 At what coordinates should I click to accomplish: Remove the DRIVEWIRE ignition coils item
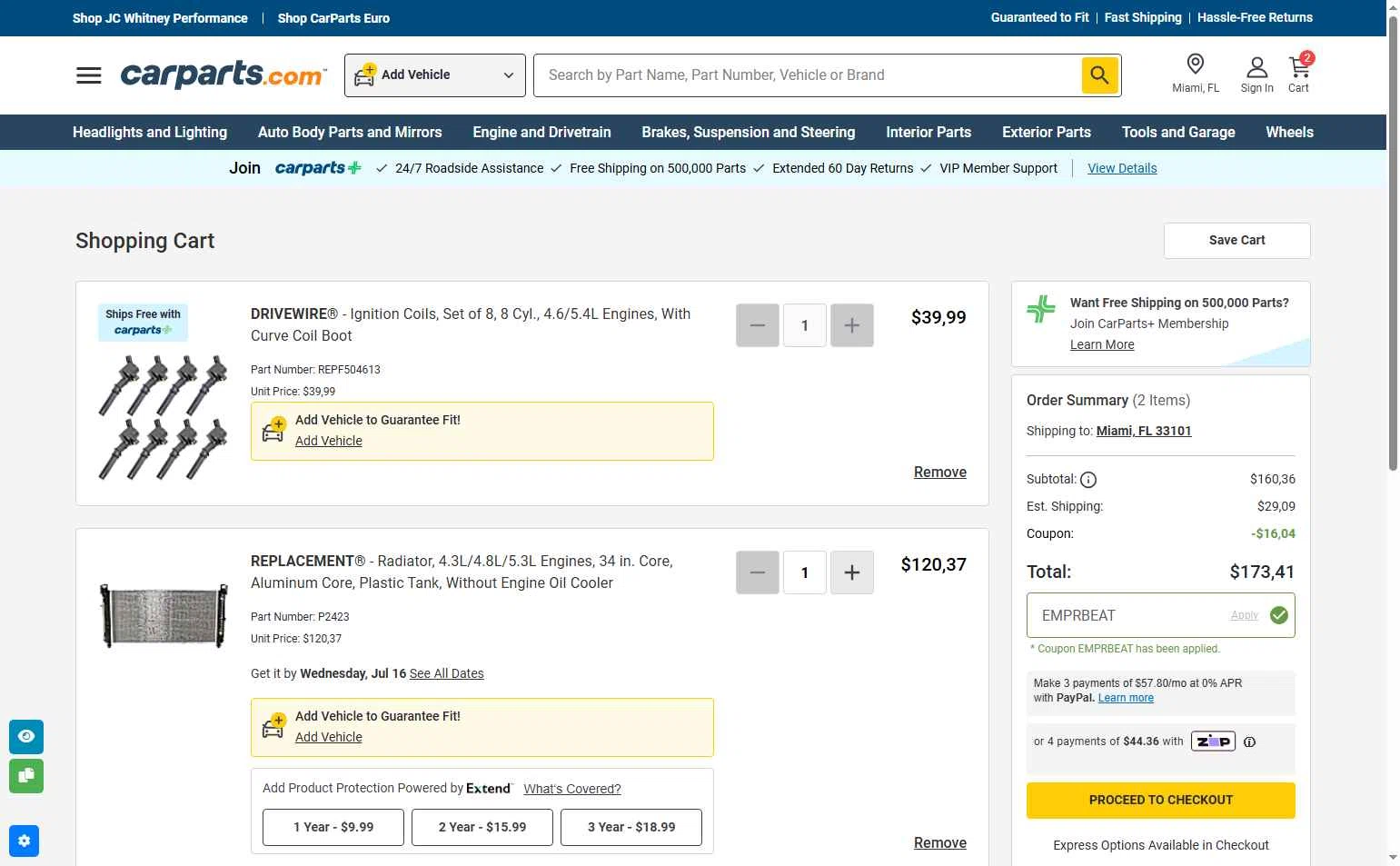[x=939, y=472]
